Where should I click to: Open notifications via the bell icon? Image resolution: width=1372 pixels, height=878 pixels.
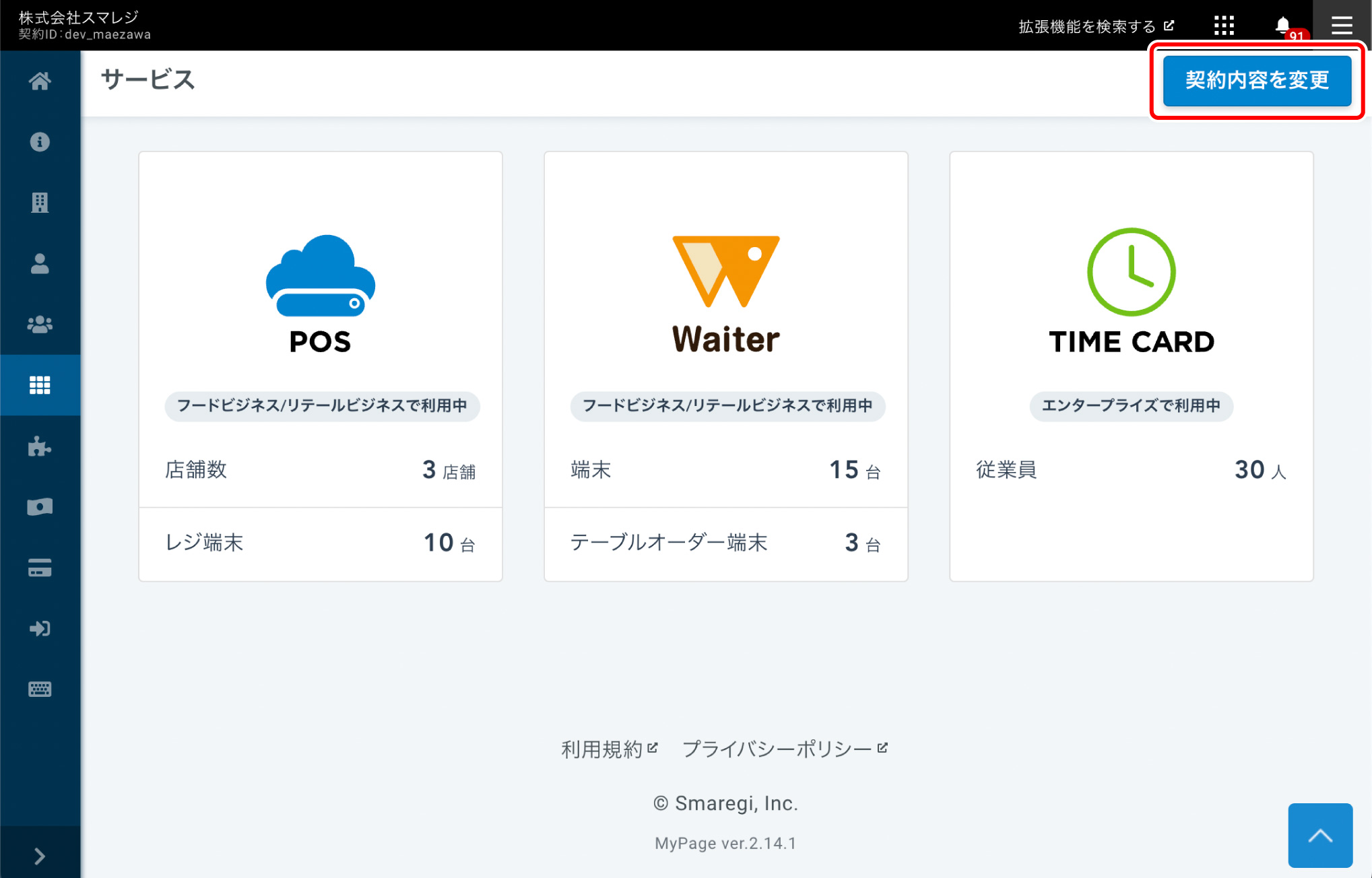pos(1282,26)
